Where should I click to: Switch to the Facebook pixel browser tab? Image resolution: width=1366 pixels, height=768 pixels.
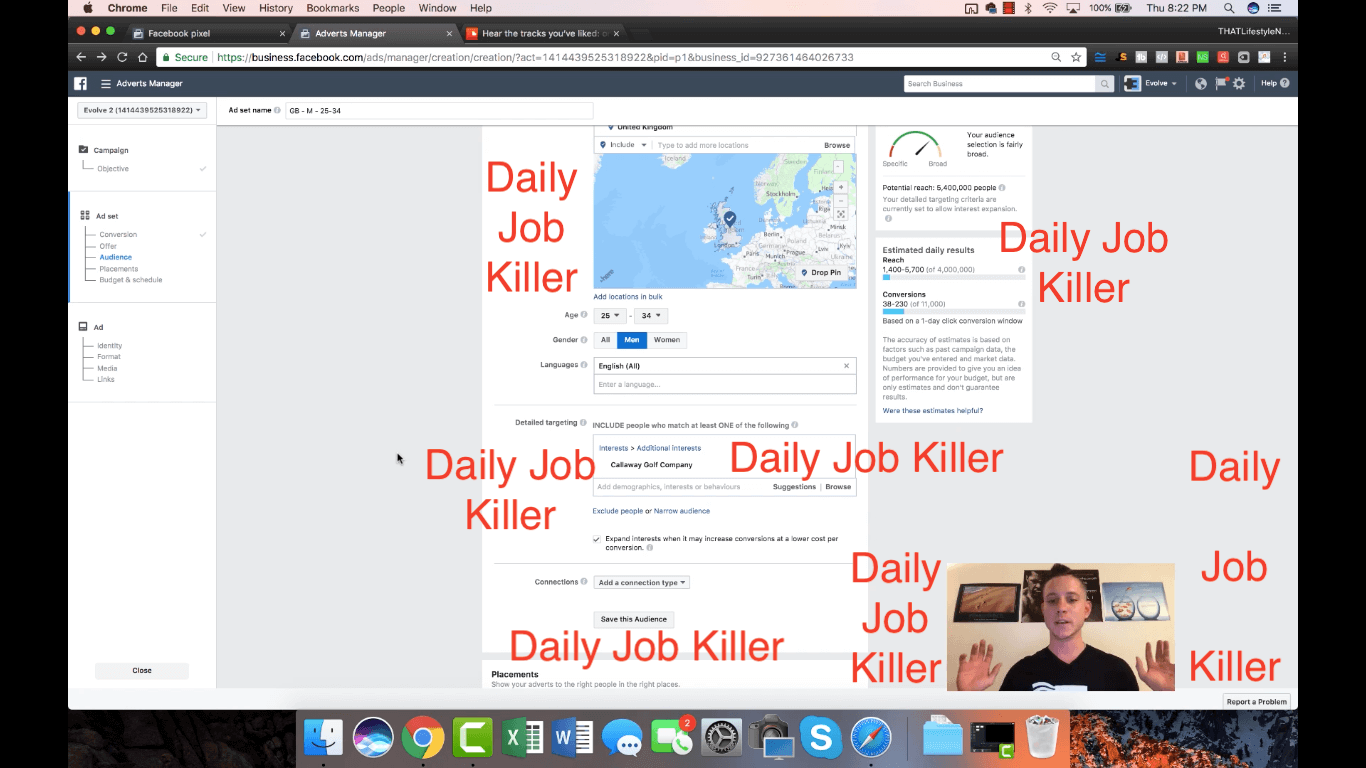(x=208, y=33)
